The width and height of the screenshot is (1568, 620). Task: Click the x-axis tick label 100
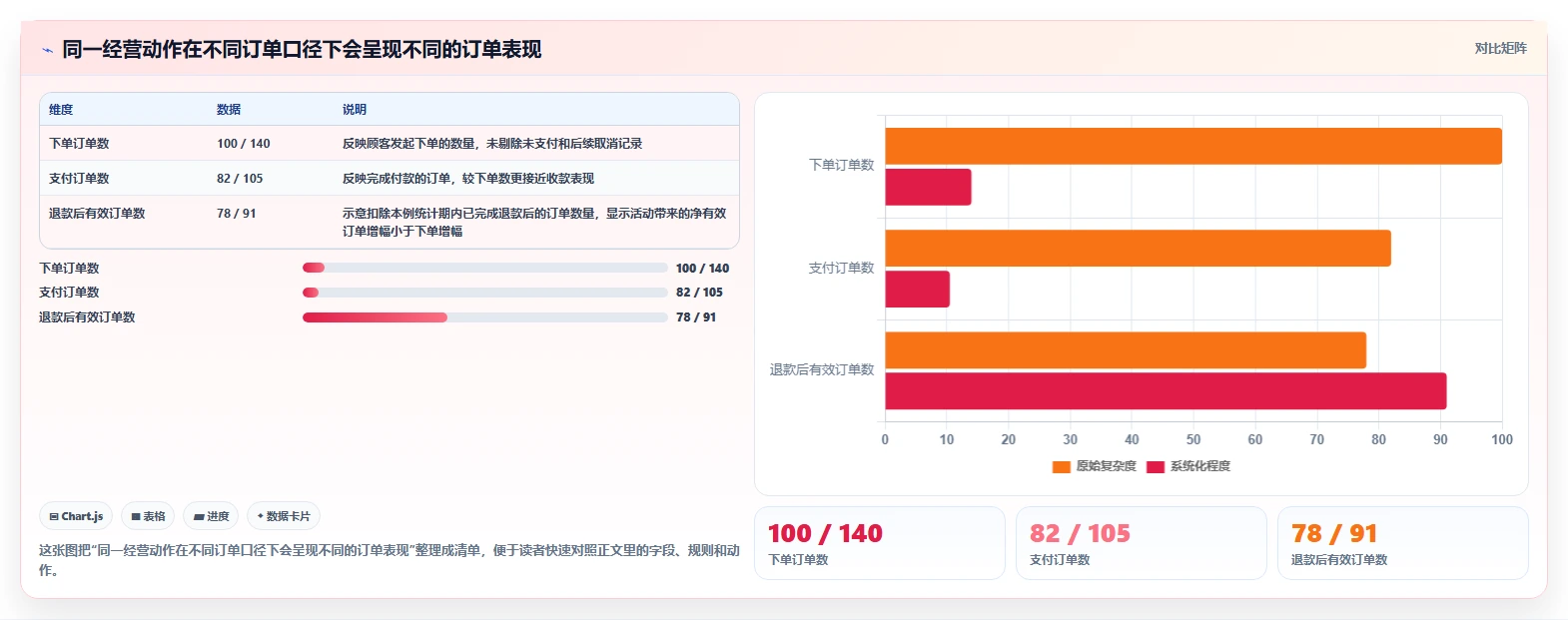1501,439
